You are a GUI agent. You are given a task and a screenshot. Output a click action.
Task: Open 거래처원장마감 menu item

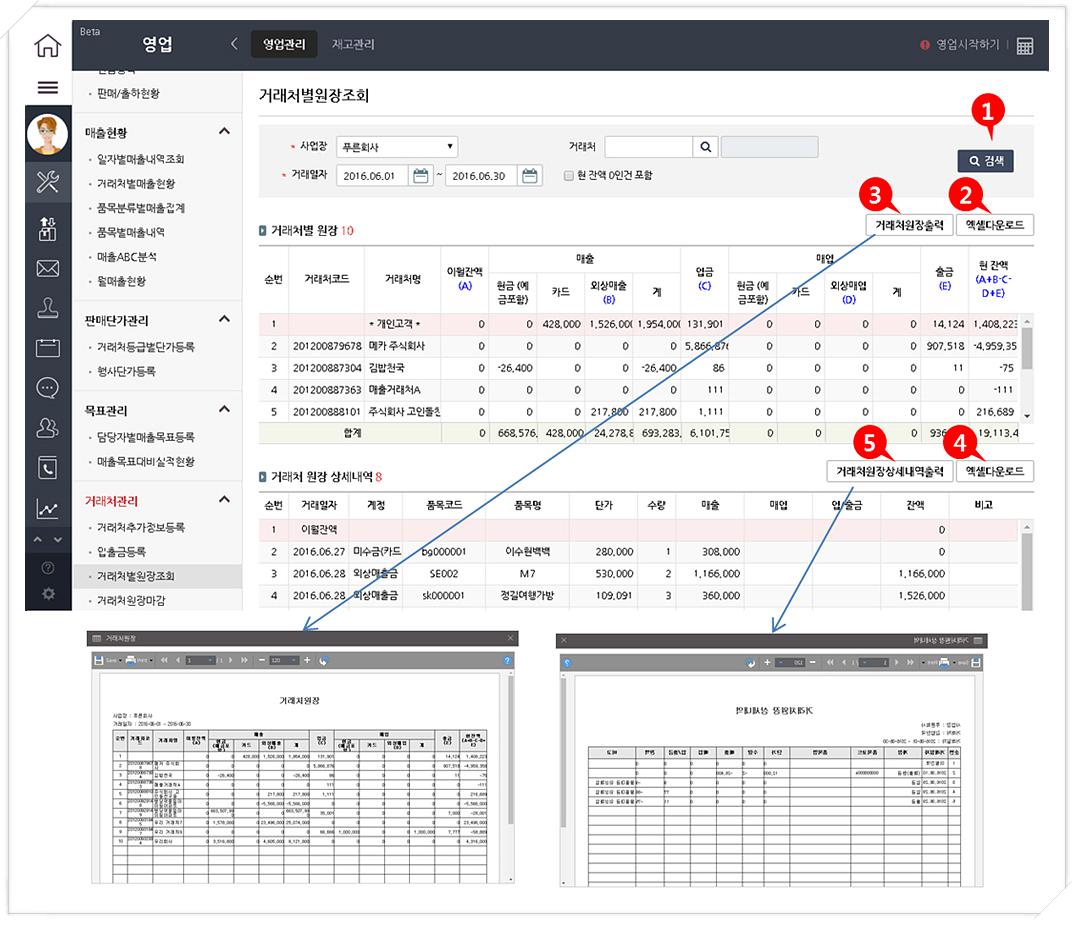(x=131, y=601)
